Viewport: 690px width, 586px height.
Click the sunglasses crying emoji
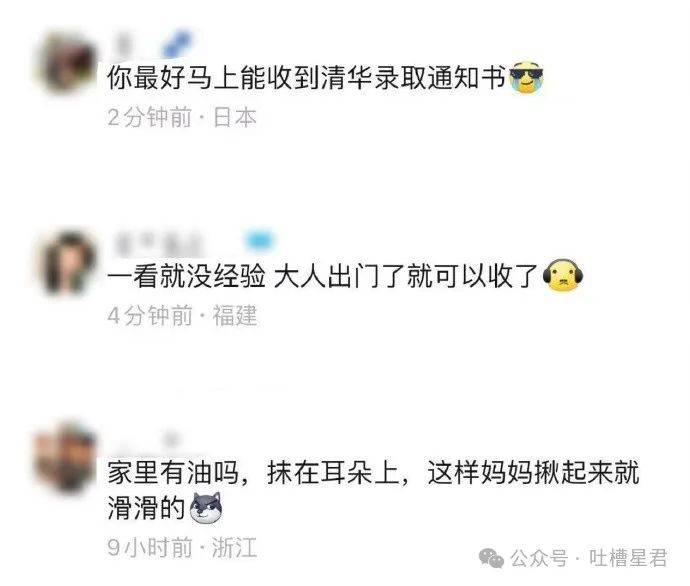pos(526,78)
